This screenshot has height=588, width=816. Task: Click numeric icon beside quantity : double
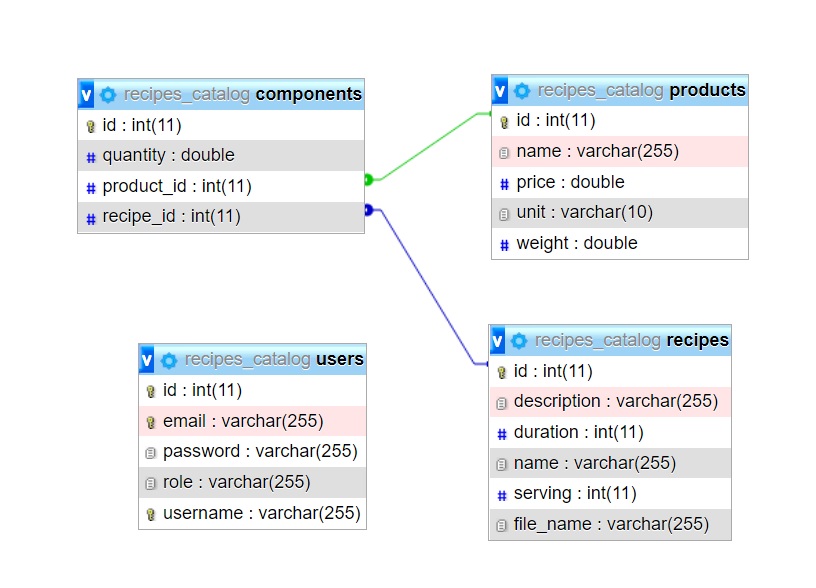click(x=91, y=157)
